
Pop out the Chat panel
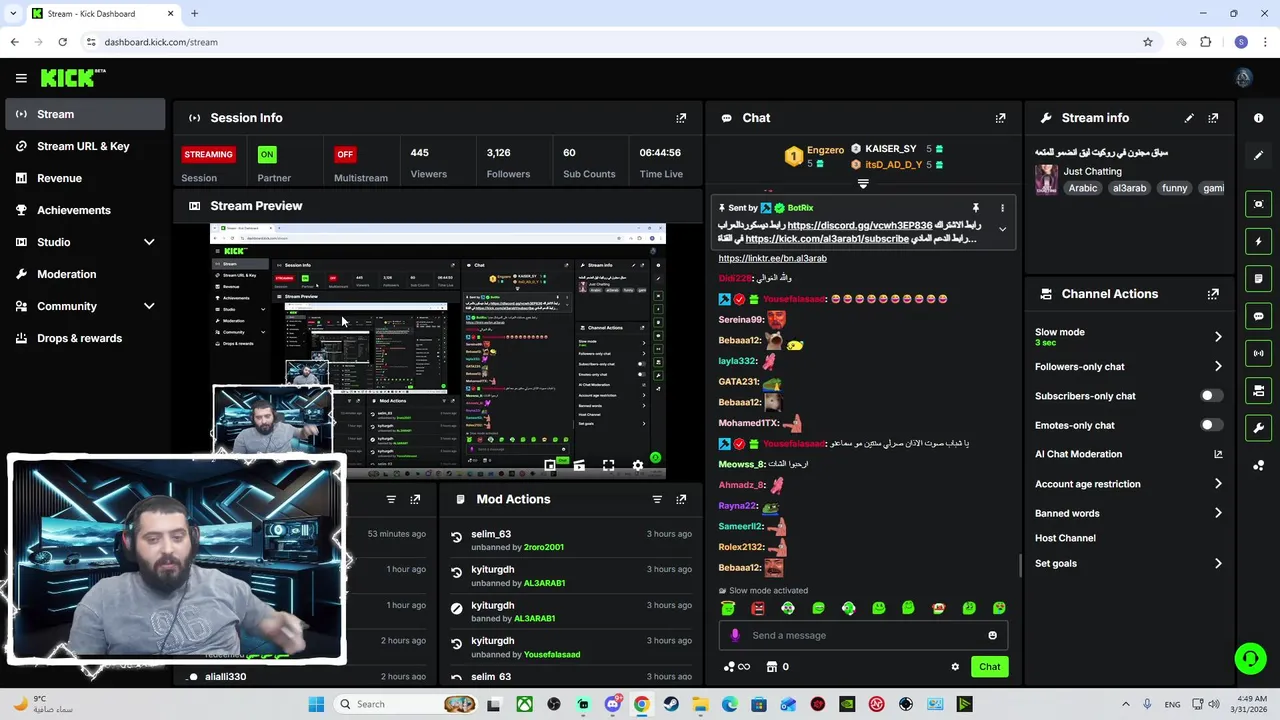(x=1000, y=118)
